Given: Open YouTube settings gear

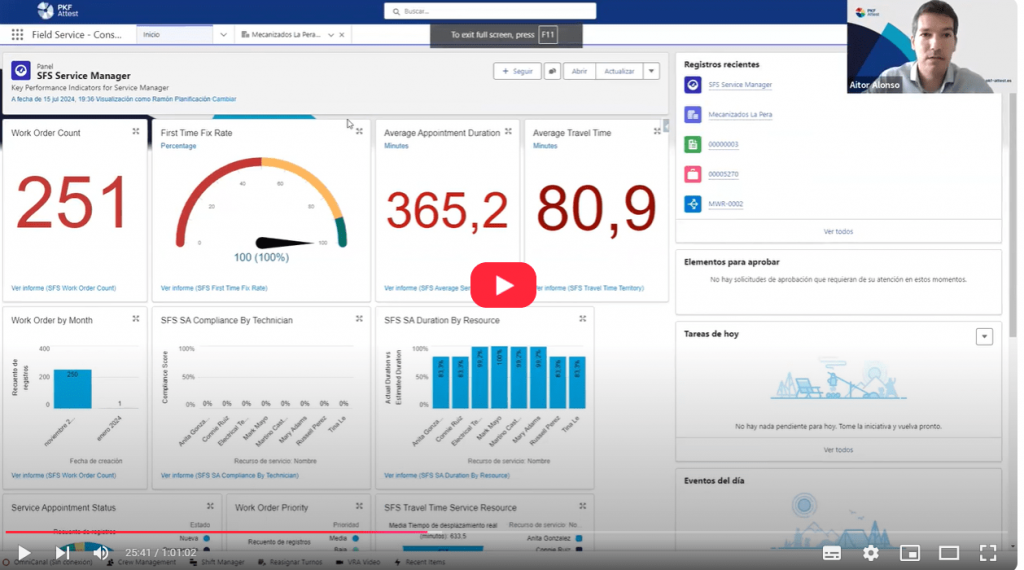Looking at the screenshot, I should click(871, 553).
